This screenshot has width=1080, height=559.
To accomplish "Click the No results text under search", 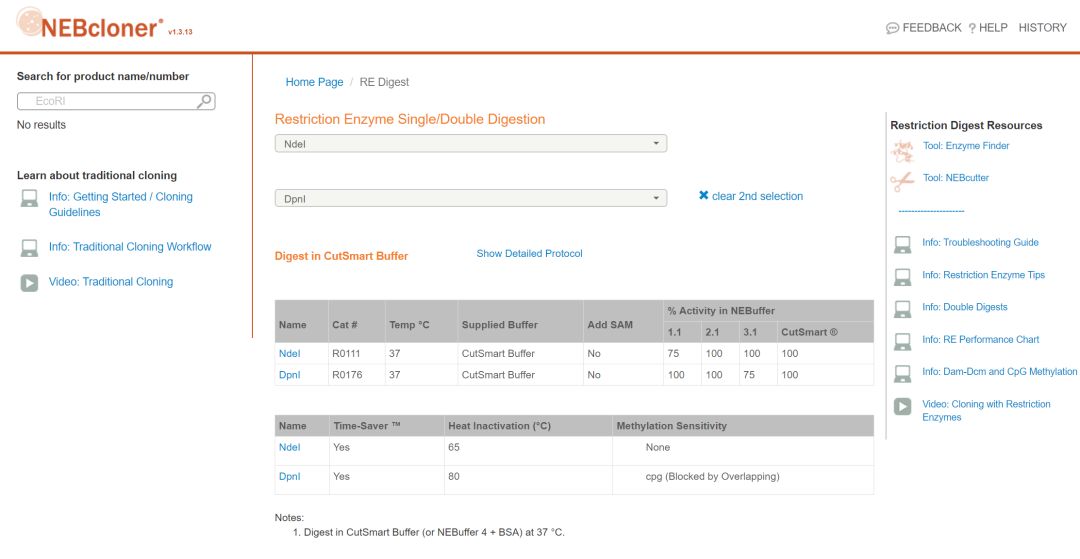I will 41,125.
